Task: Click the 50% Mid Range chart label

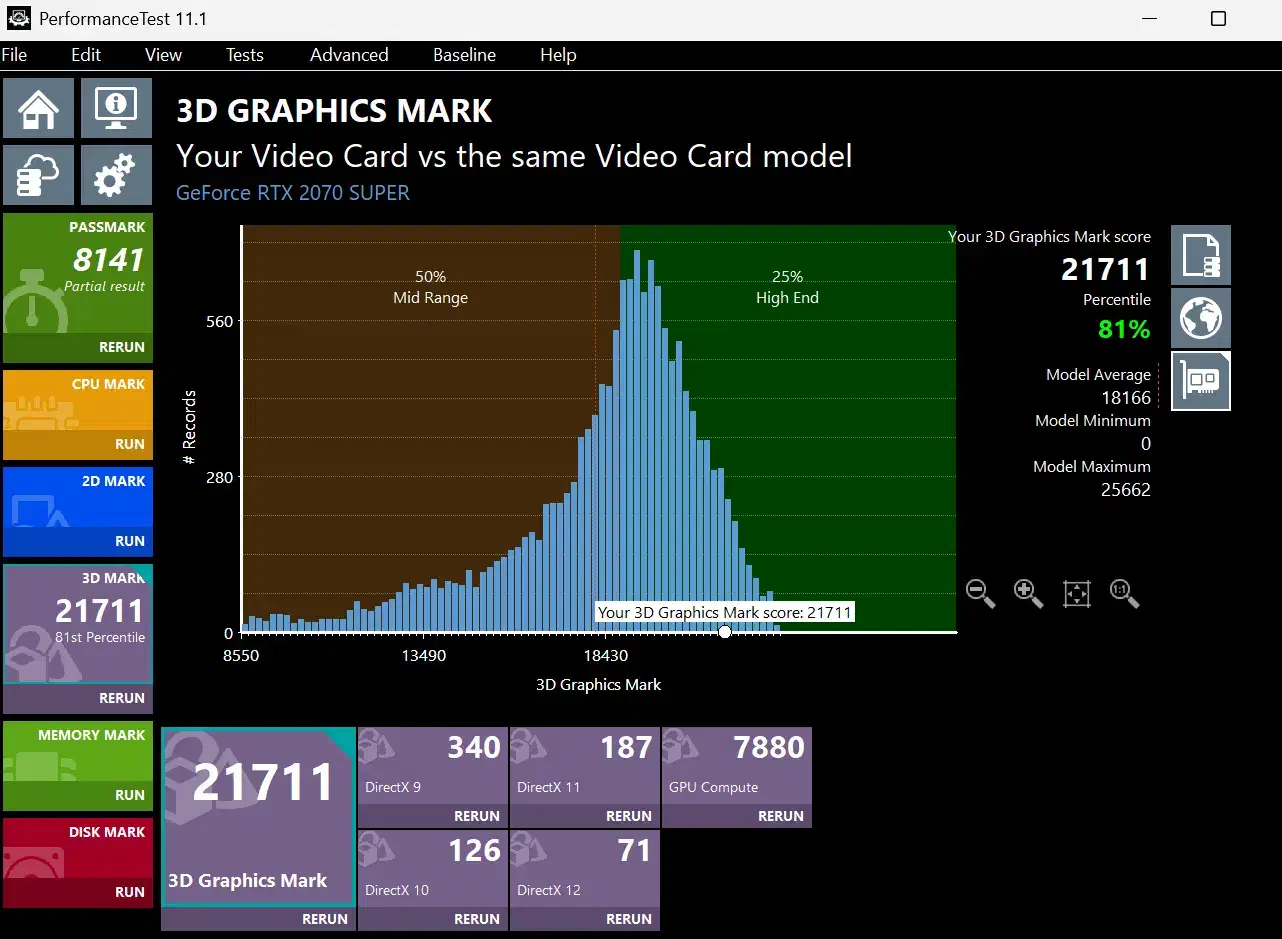Action: [x=430, y=287]
